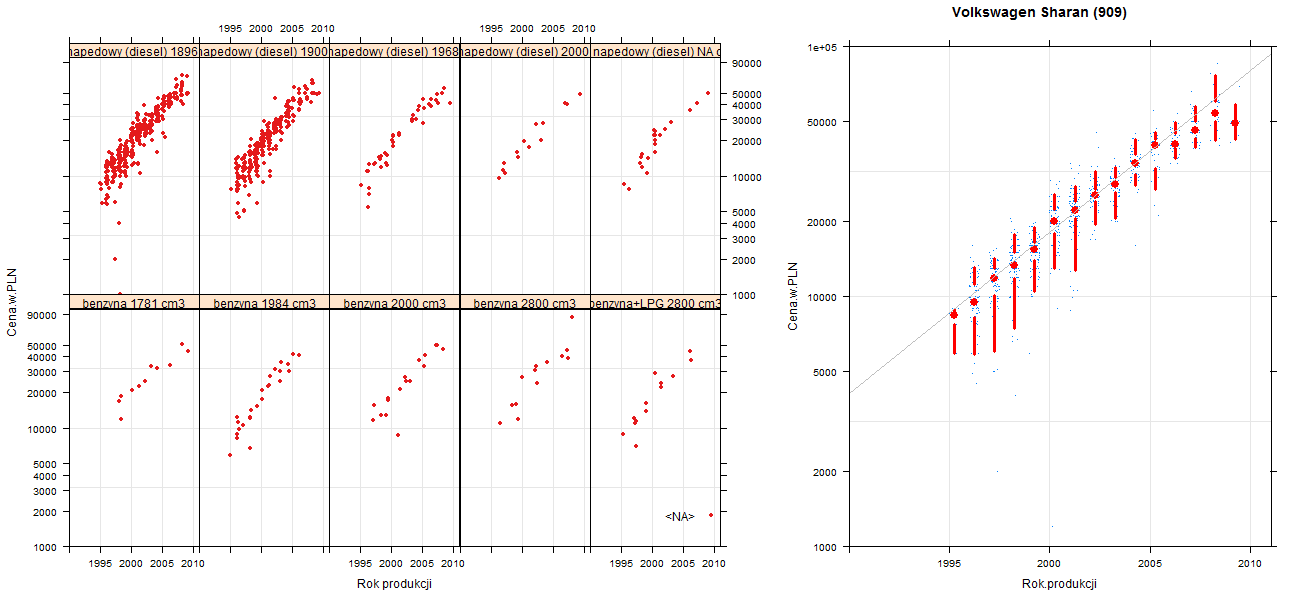This screenshot has height=600, width=1300.
Task: Click the 90000 tick beside the diesel row
Action: tap(748, 64)
